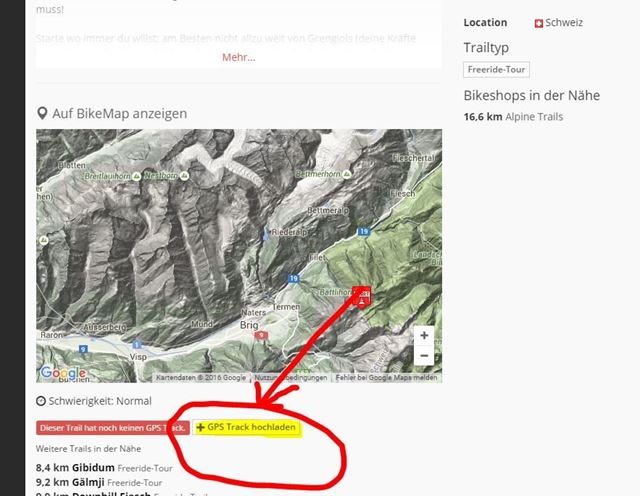Click the red 'Dieser Trail hat noch keinen GPS Track' label
Viewport: 640px width, 496px height.
point(112,428)
